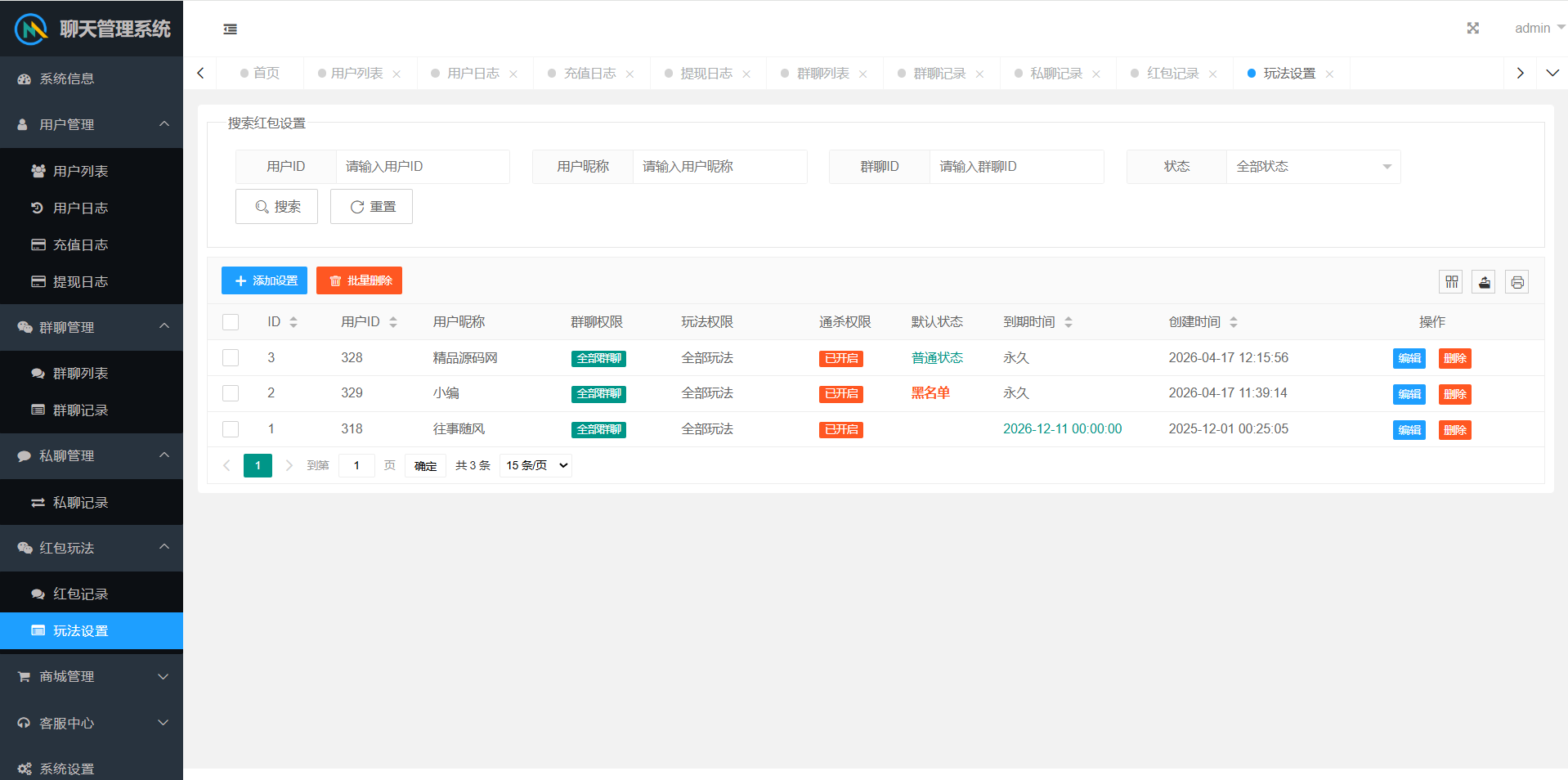Collapse the sidebar with the hamburger icon
1568x780 pixels.
(x=231, y=29)
